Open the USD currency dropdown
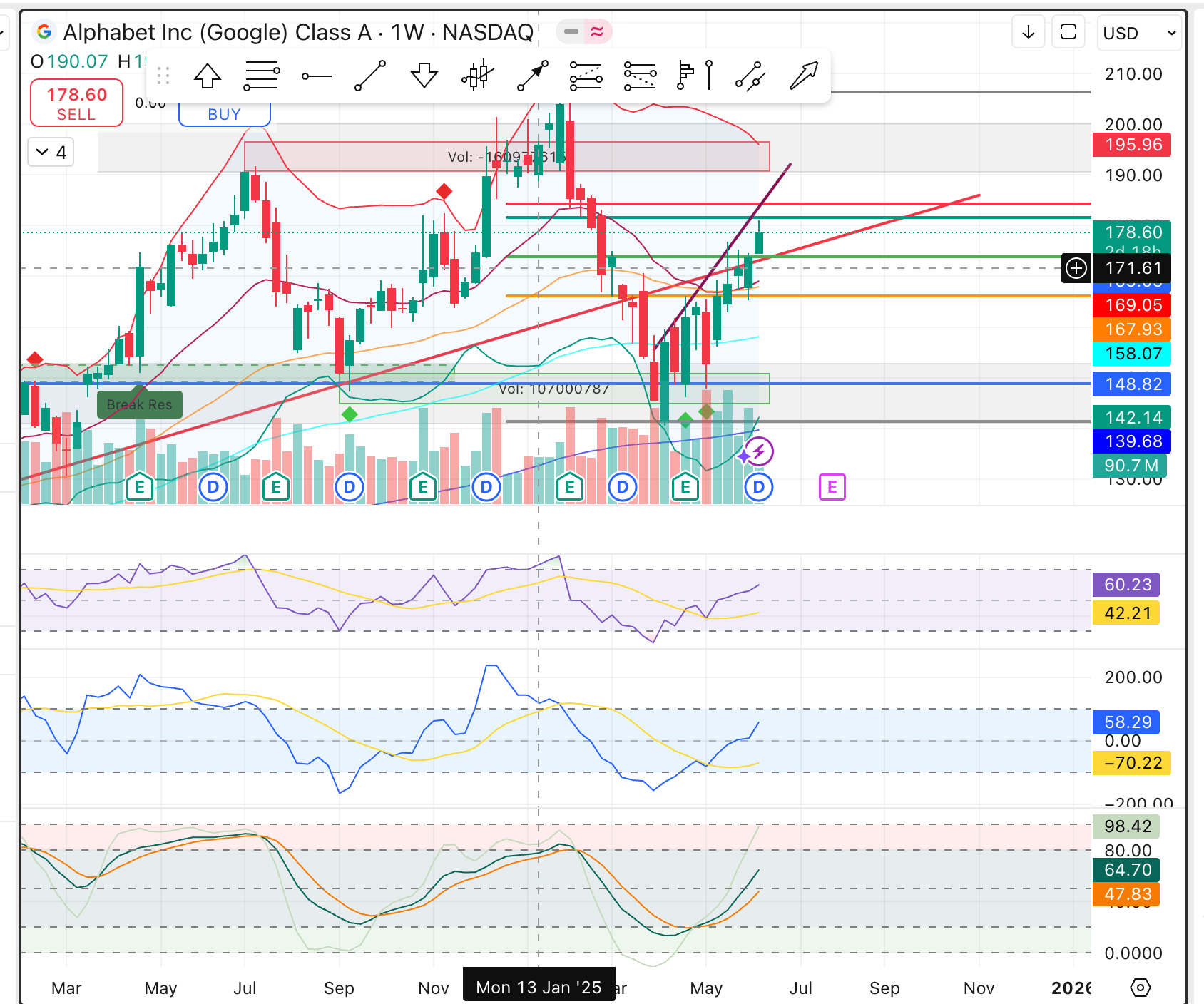The image size is (1204, 1004). coord(1139,33)
